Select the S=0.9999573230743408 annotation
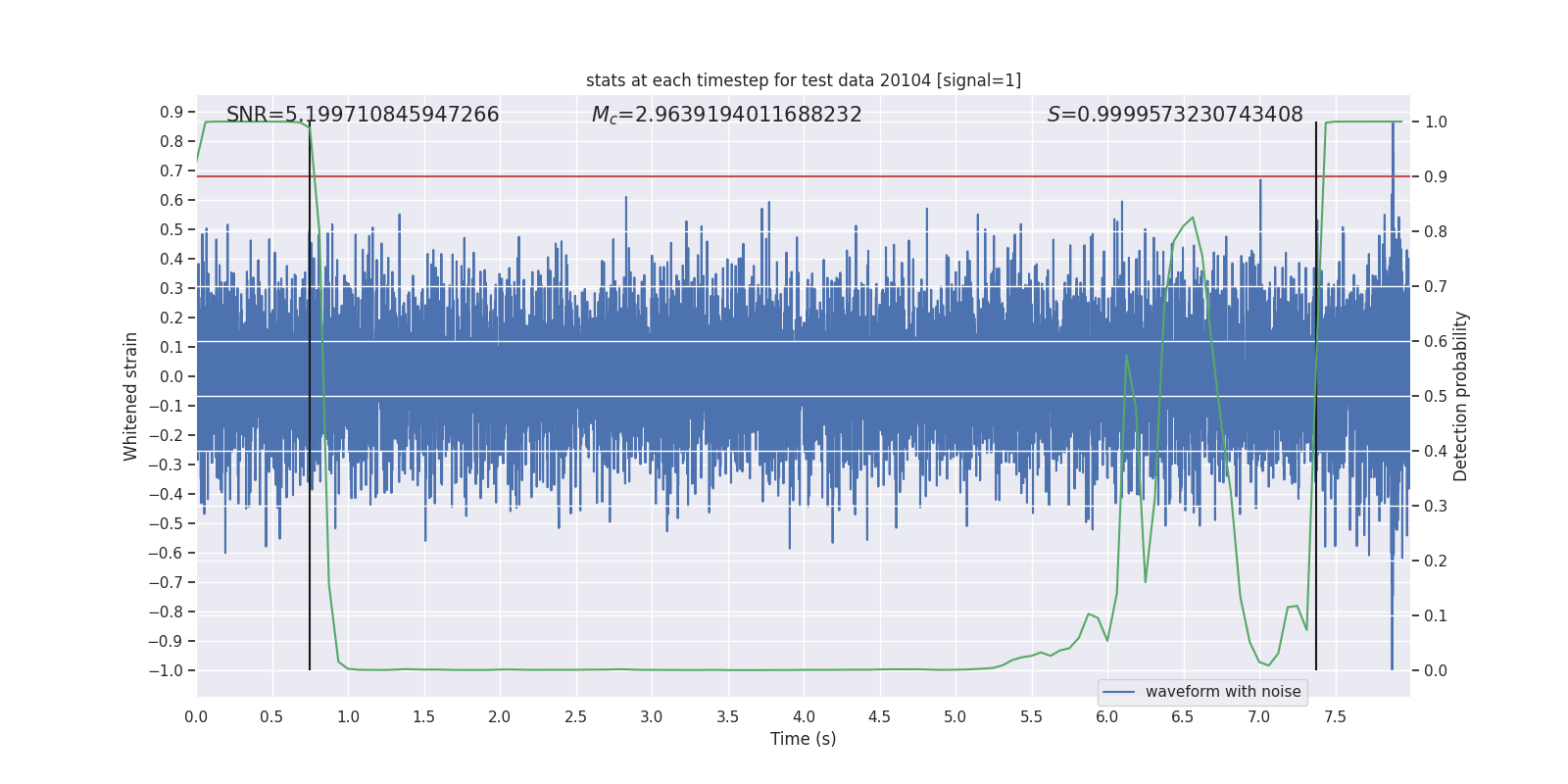This screenshot has height=784, width=1568. pyautogui.click(x=1175, y=115)
